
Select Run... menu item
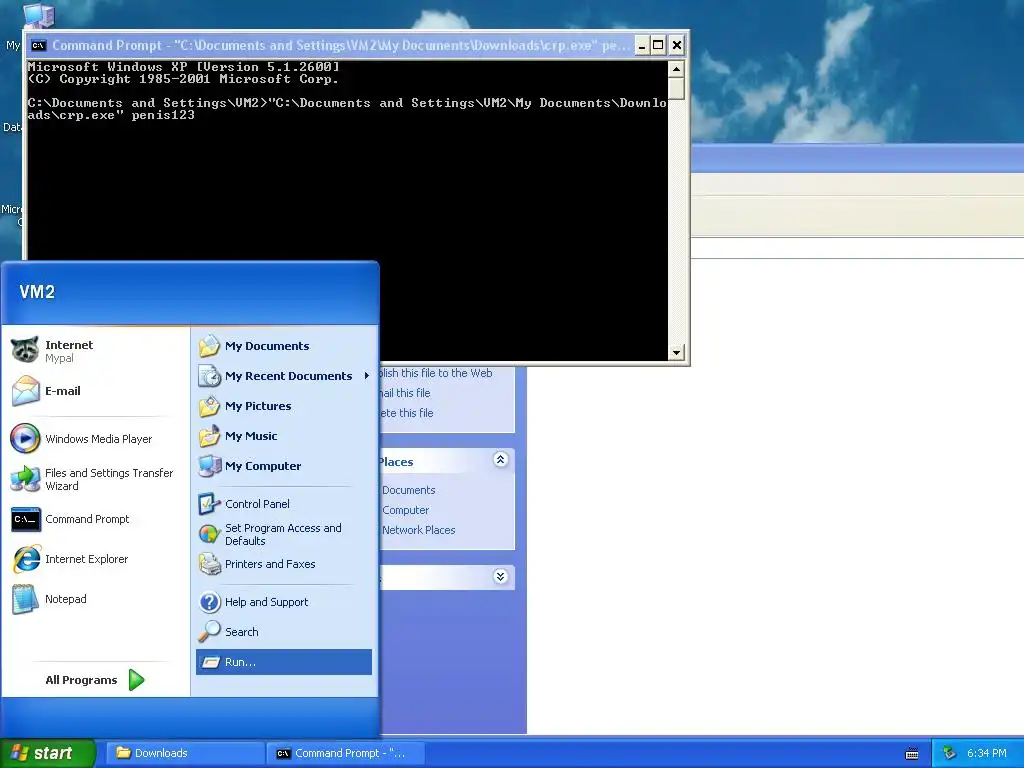point(284,662)
